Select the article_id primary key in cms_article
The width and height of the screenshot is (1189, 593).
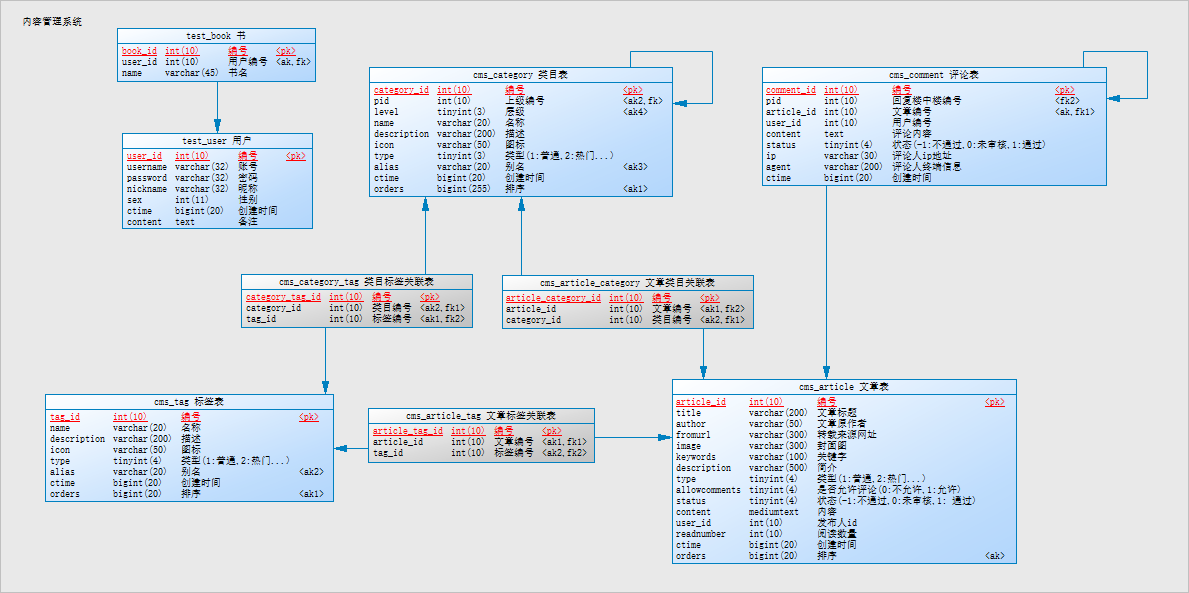tap(844, 402)
